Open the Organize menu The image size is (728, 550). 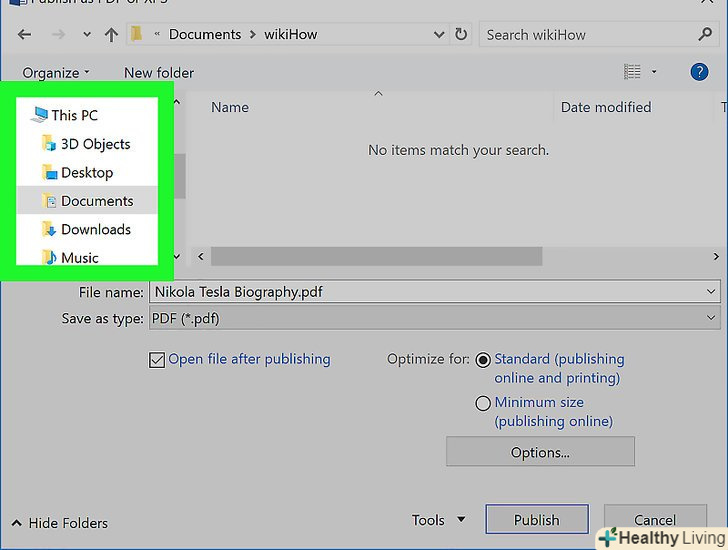pos(56,72)
